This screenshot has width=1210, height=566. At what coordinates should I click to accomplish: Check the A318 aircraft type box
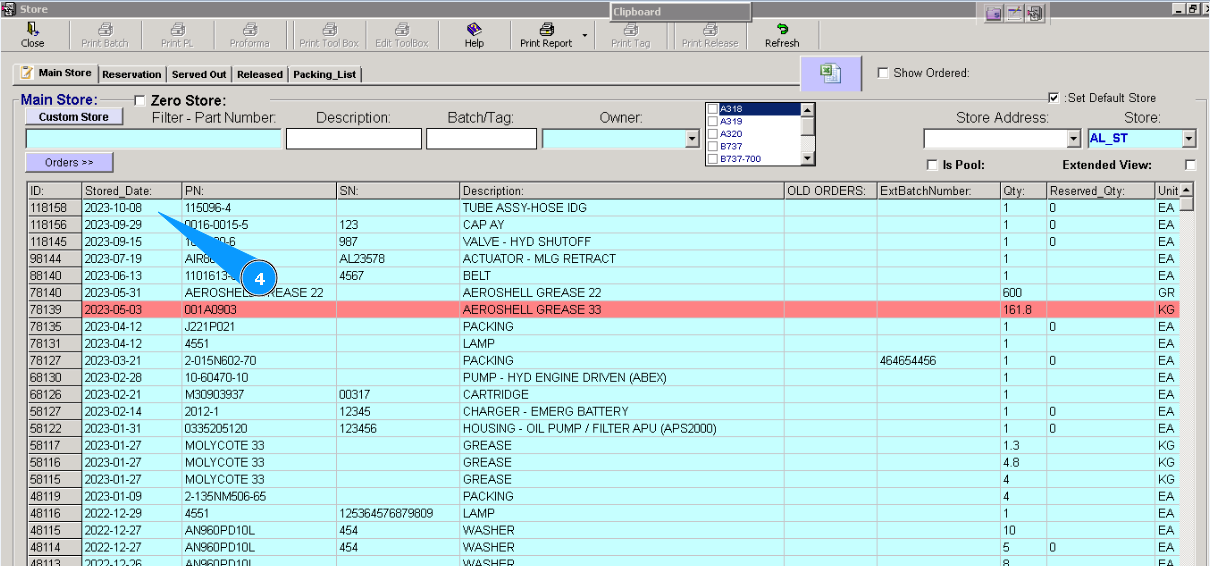[713, 109]
